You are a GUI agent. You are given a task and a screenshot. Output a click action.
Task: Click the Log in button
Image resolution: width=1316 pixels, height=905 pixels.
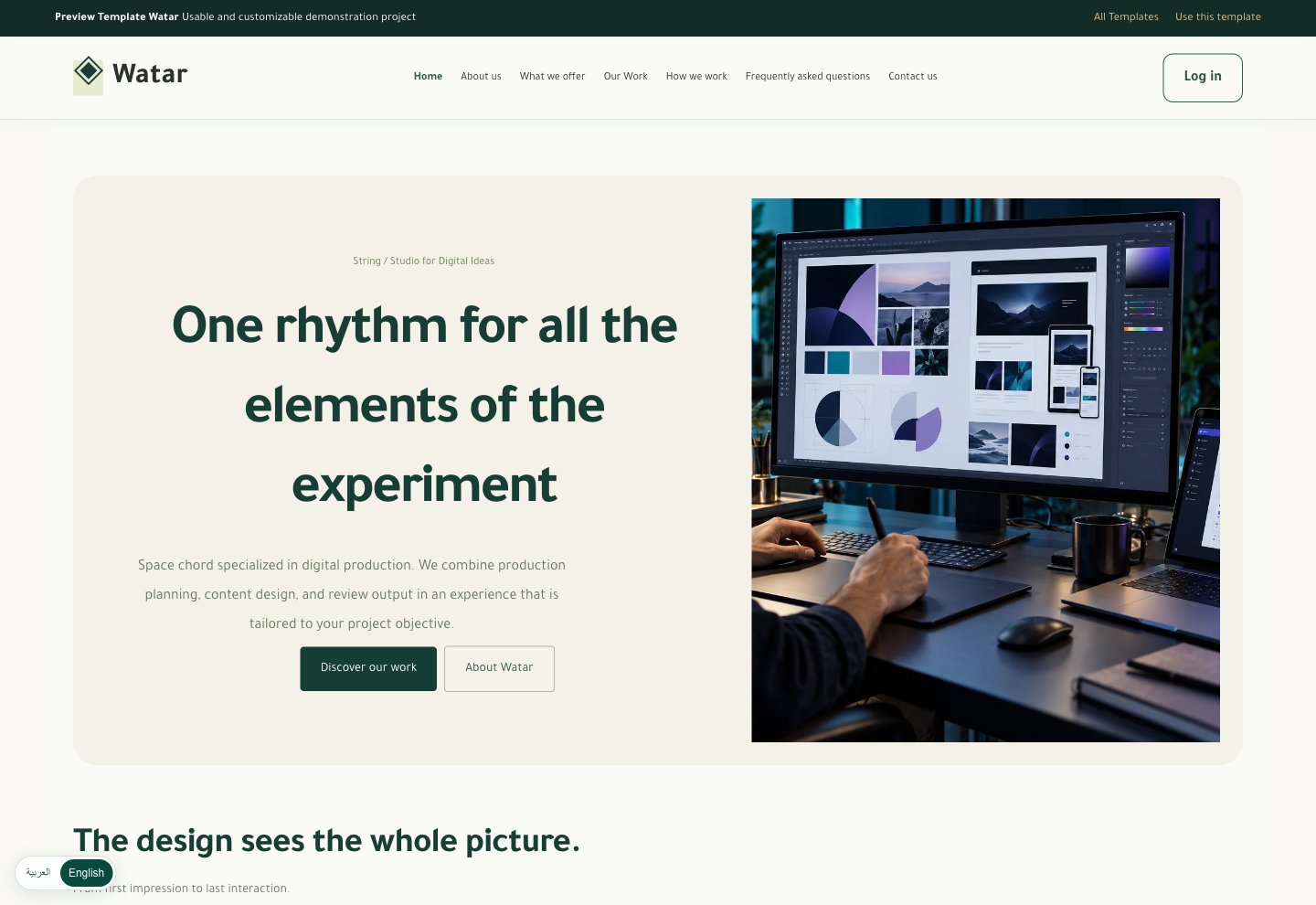(x=1203, y=78)
